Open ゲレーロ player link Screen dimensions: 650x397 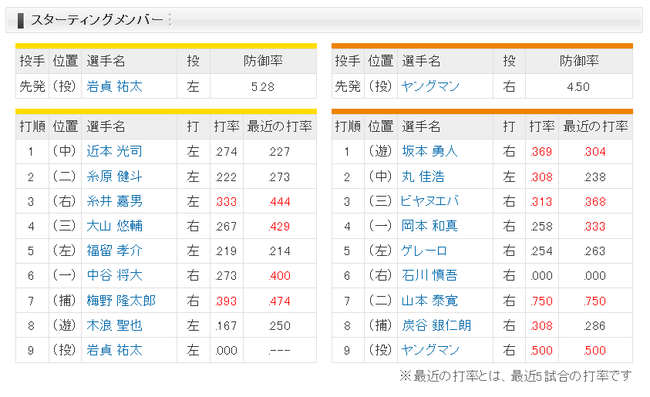[x=424, y=251]
